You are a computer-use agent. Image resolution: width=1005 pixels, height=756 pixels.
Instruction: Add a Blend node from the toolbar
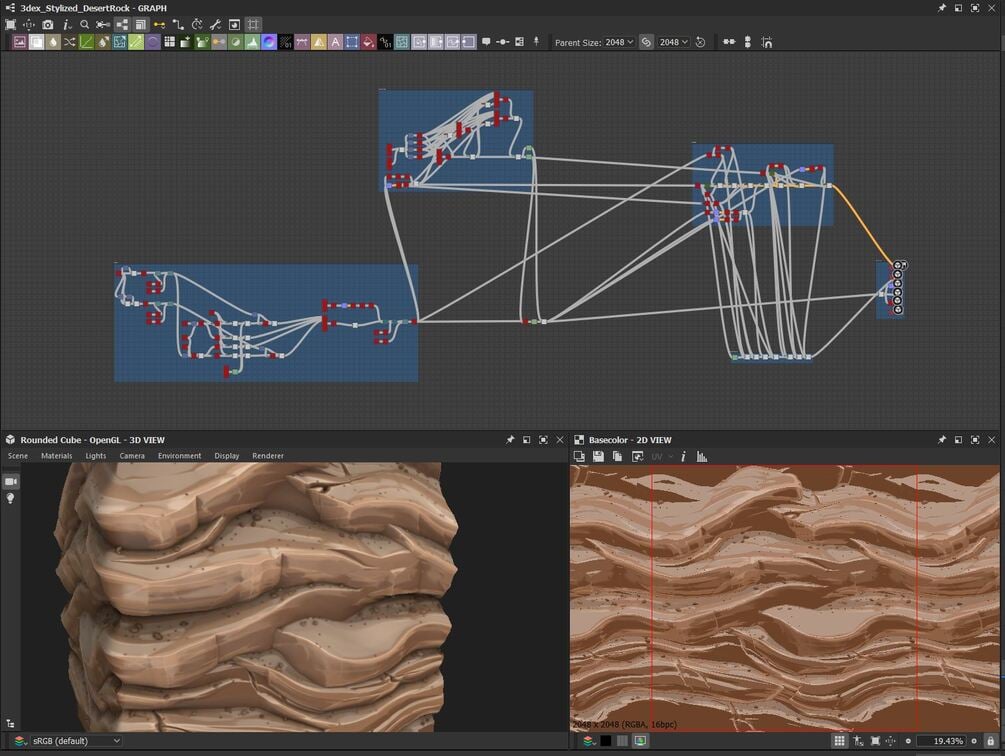[x=35, y=42]
